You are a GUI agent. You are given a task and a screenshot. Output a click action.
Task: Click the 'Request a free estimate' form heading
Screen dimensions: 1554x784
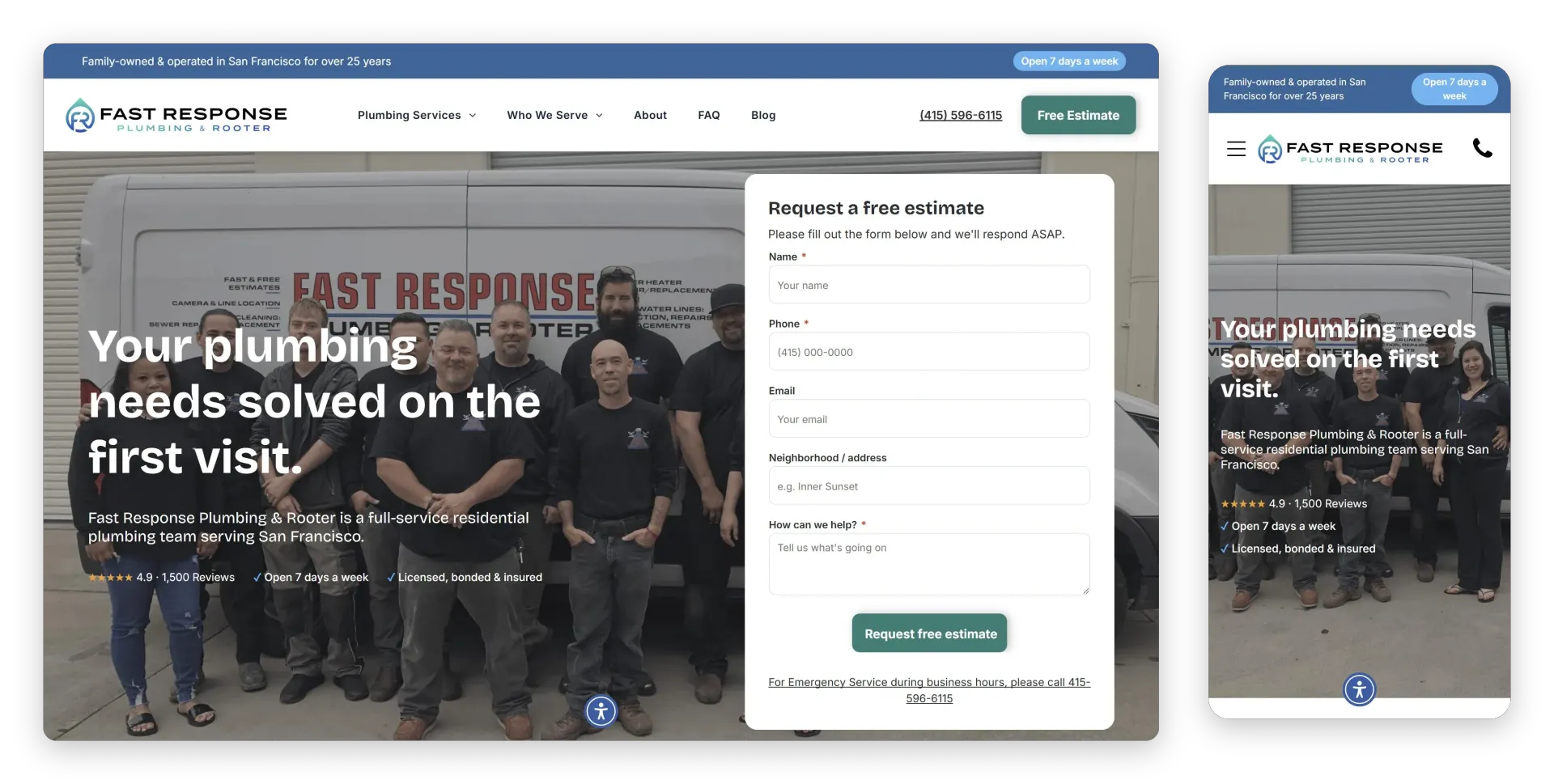click(876, 208)
